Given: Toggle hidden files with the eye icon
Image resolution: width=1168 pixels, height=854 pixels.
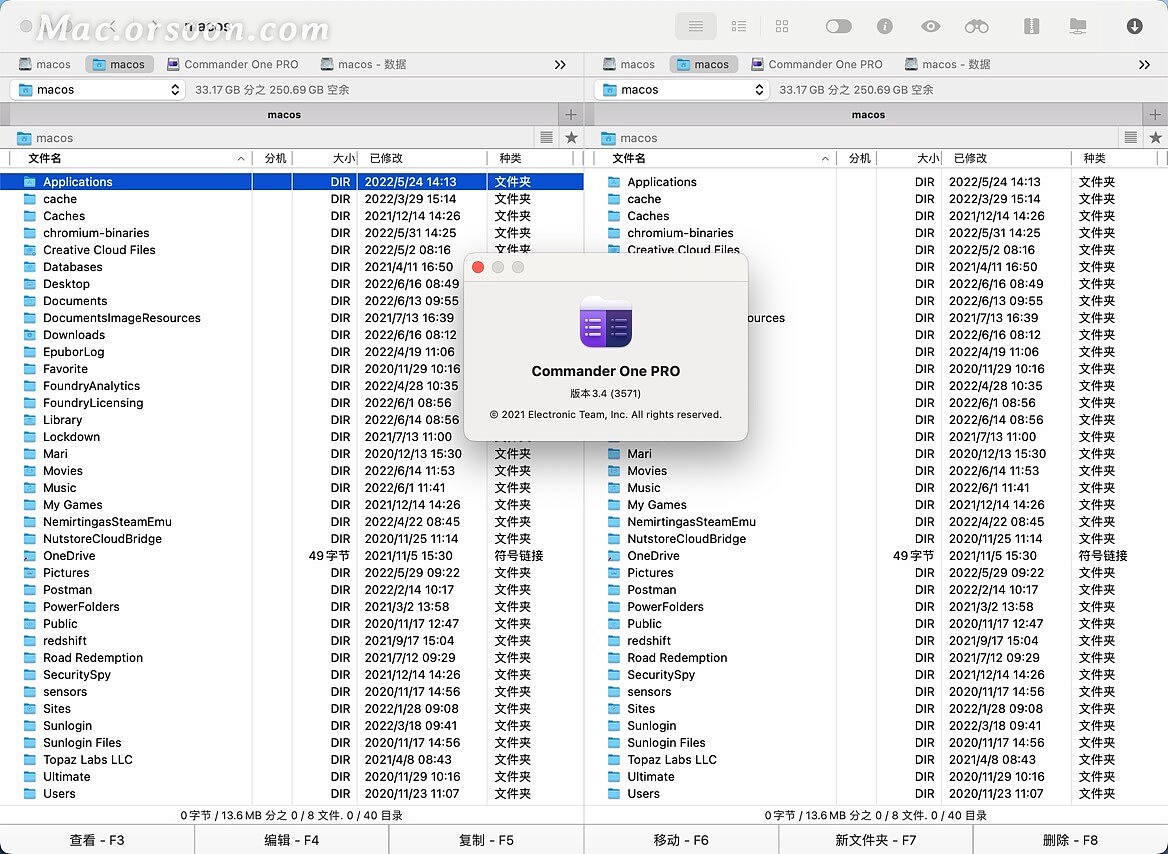Looking at the screenshot, I should coord(930,26).
